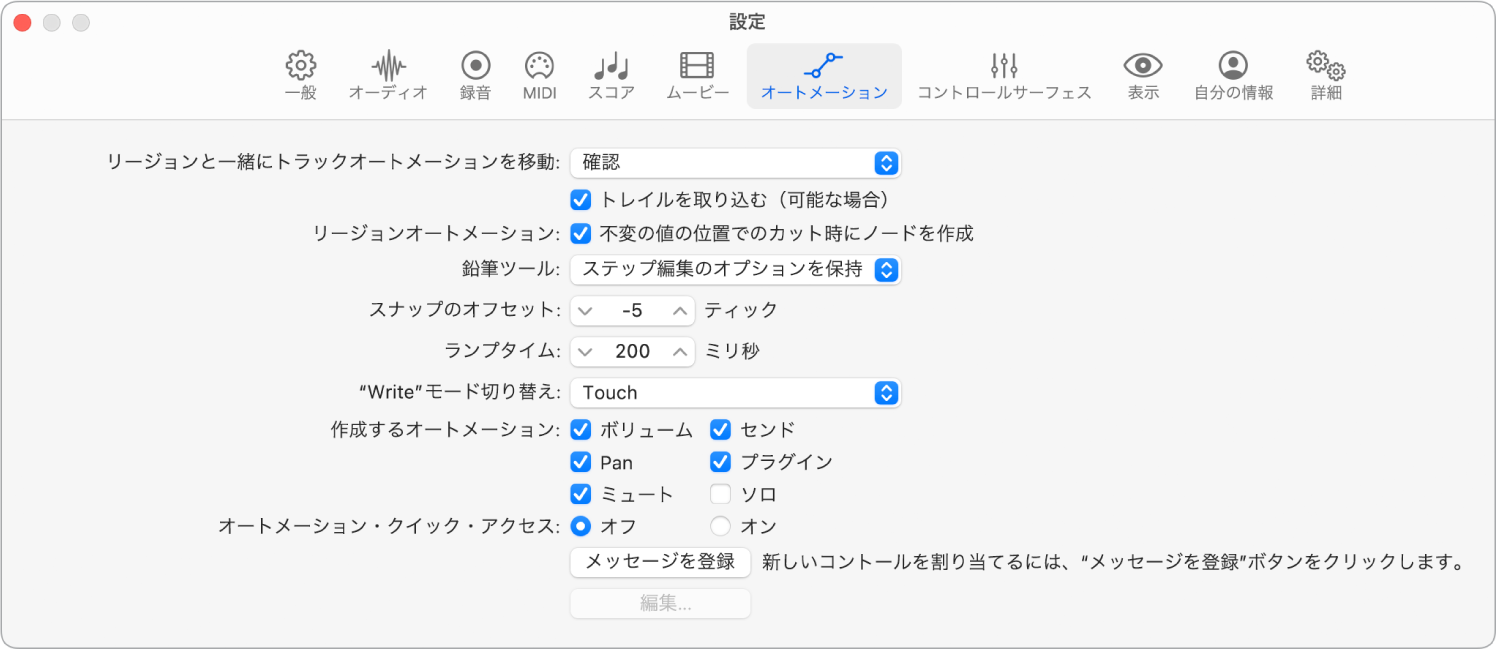Disable the トレイルを取り込む checkbox

(x=581, y=199)
